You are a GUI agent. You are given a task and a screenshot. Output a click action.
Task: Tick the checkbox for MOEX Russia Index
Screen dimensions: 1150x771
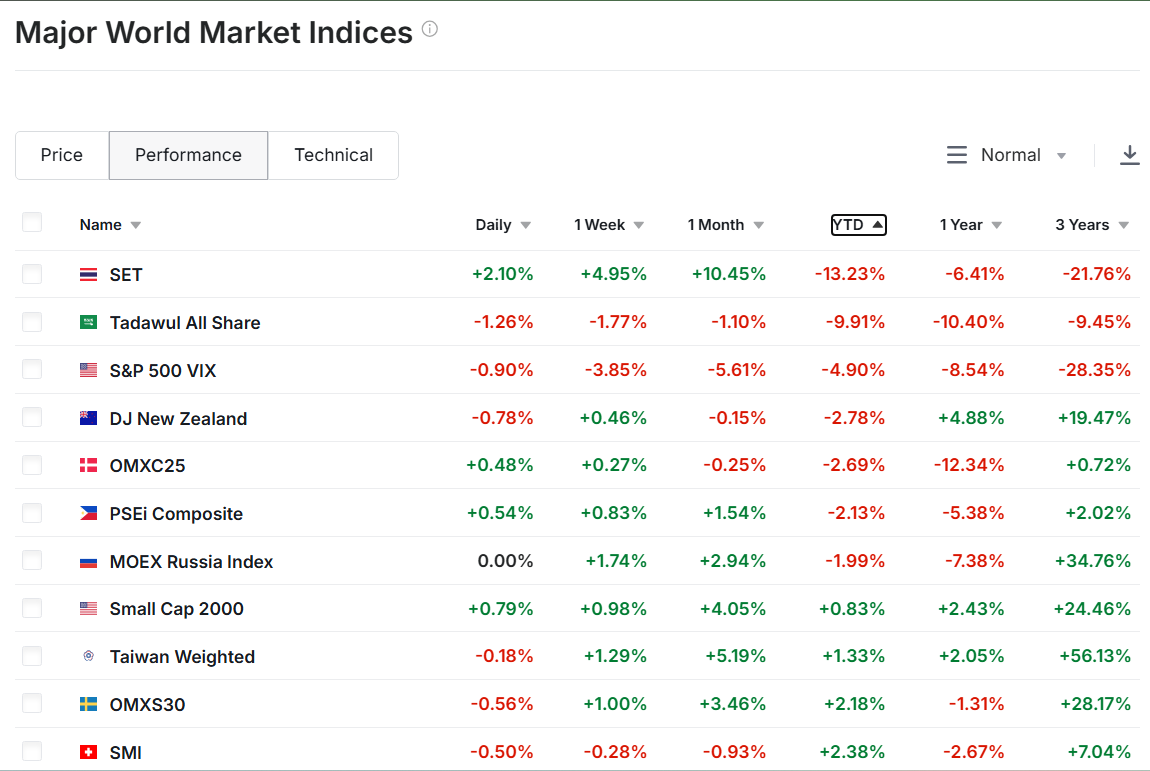tap(32, 560)
